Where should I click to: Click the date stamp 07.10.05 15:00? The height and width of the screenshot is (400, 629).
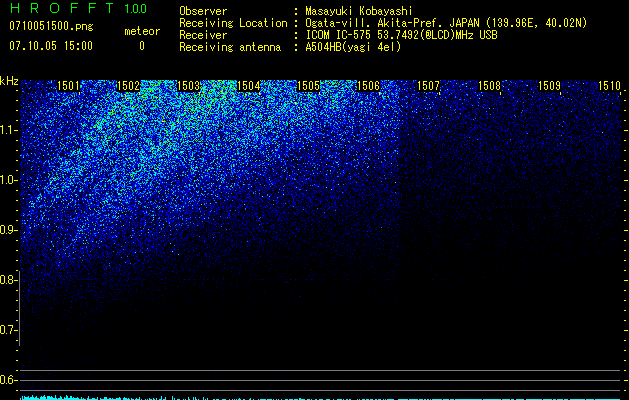pyautogui.click(x=51, y=46)
